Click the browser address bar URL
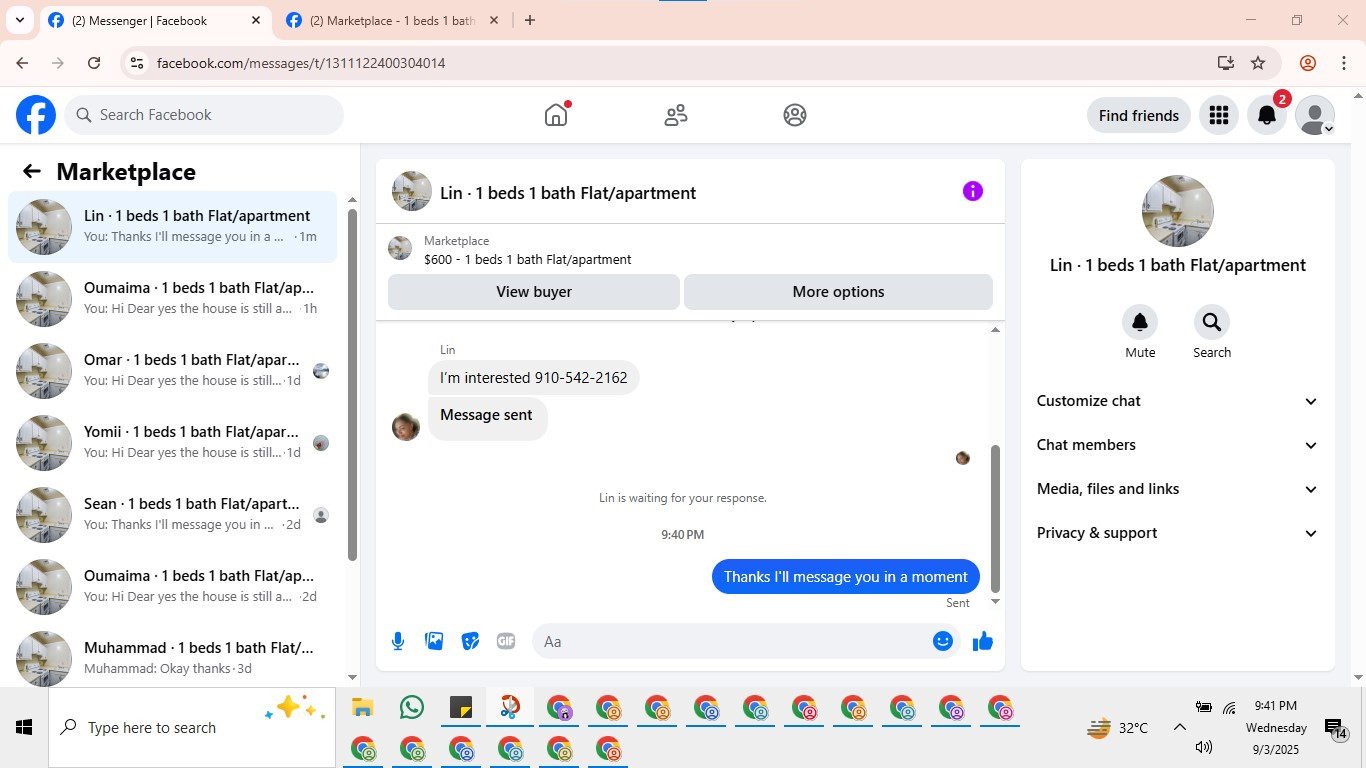Viewport: 1366px width, 768px height. coord(301,63)
